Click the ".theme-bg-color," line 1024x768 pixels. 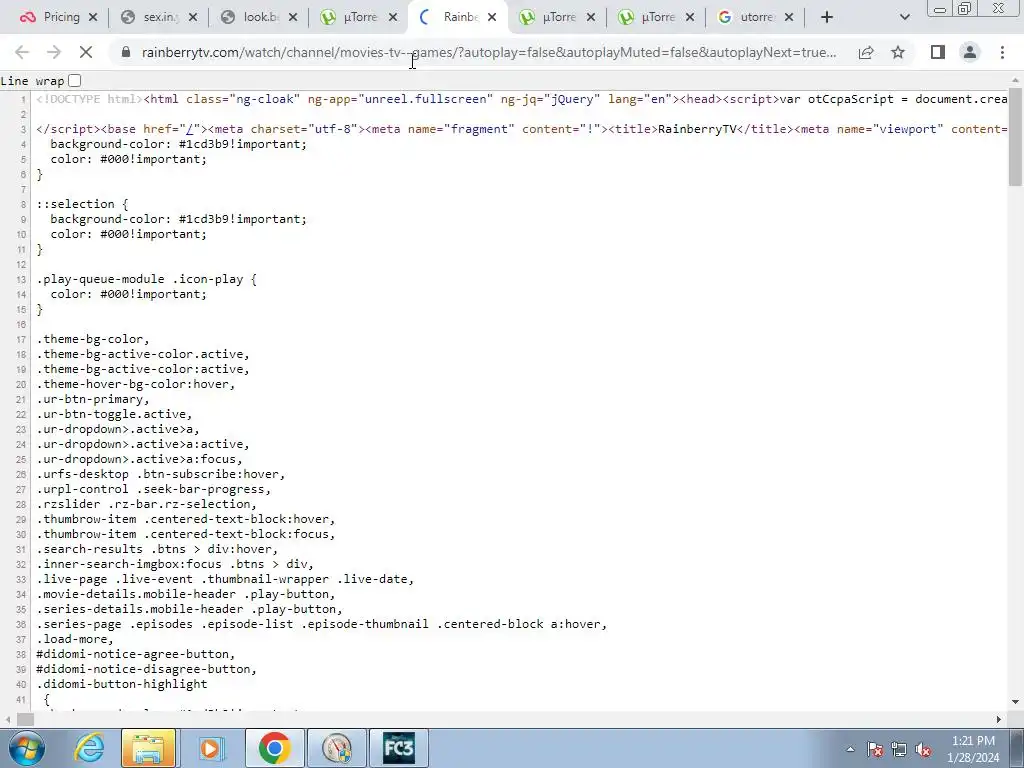pyautogui.click(x=93, y=339)
